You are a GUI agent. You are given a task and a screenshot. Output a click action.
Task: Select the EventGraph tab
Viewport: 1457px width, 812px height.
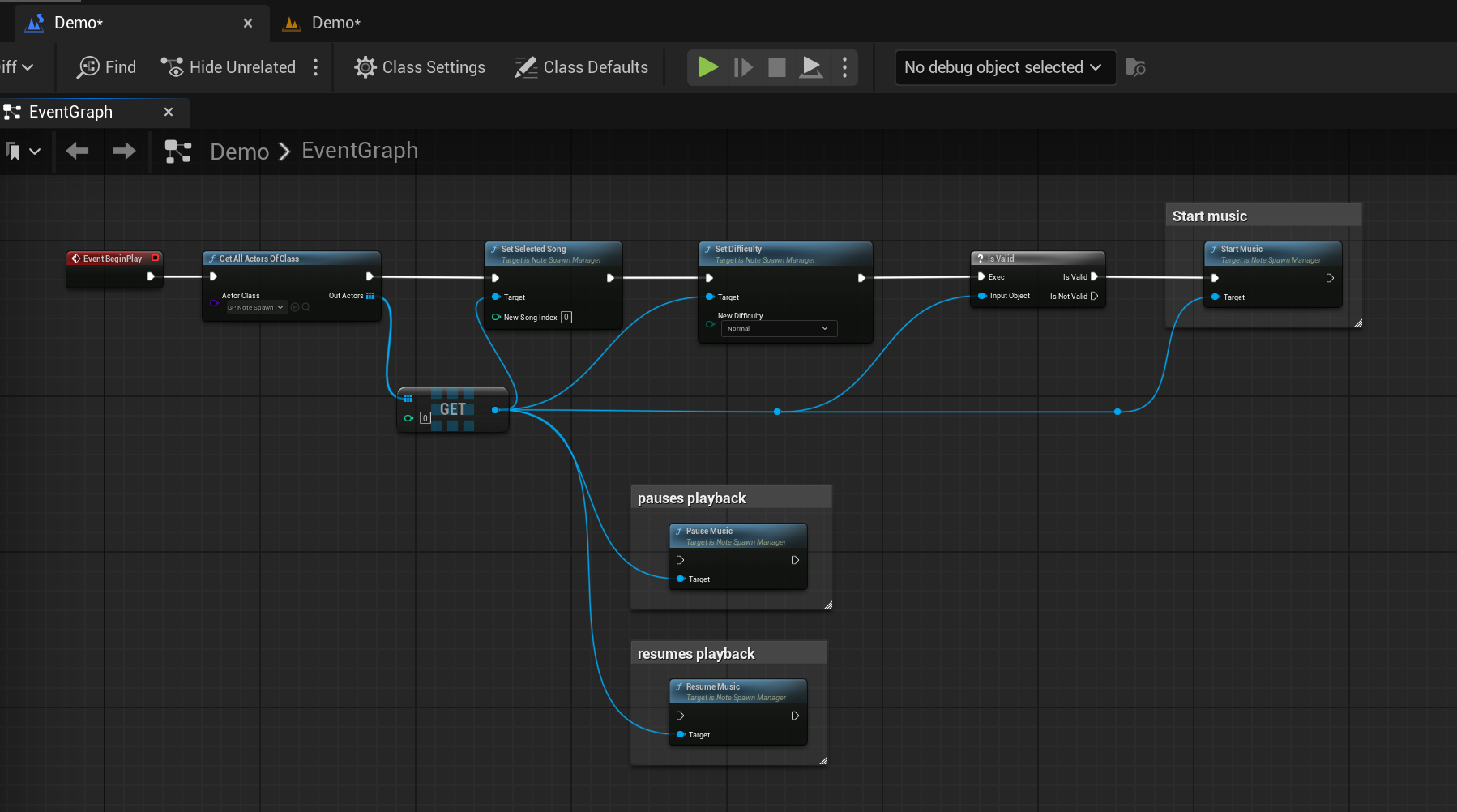70,112
